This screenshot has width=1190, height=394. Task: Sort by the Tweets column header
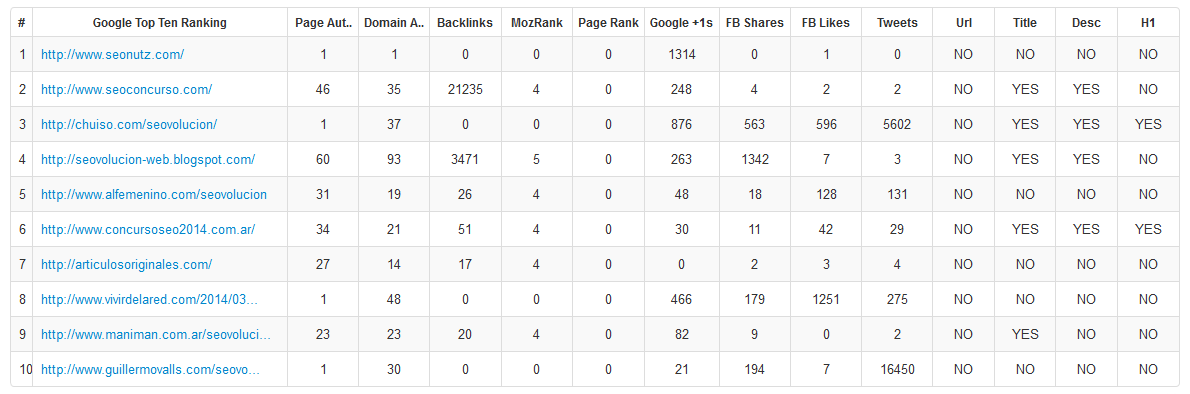[x=897, y=23]
